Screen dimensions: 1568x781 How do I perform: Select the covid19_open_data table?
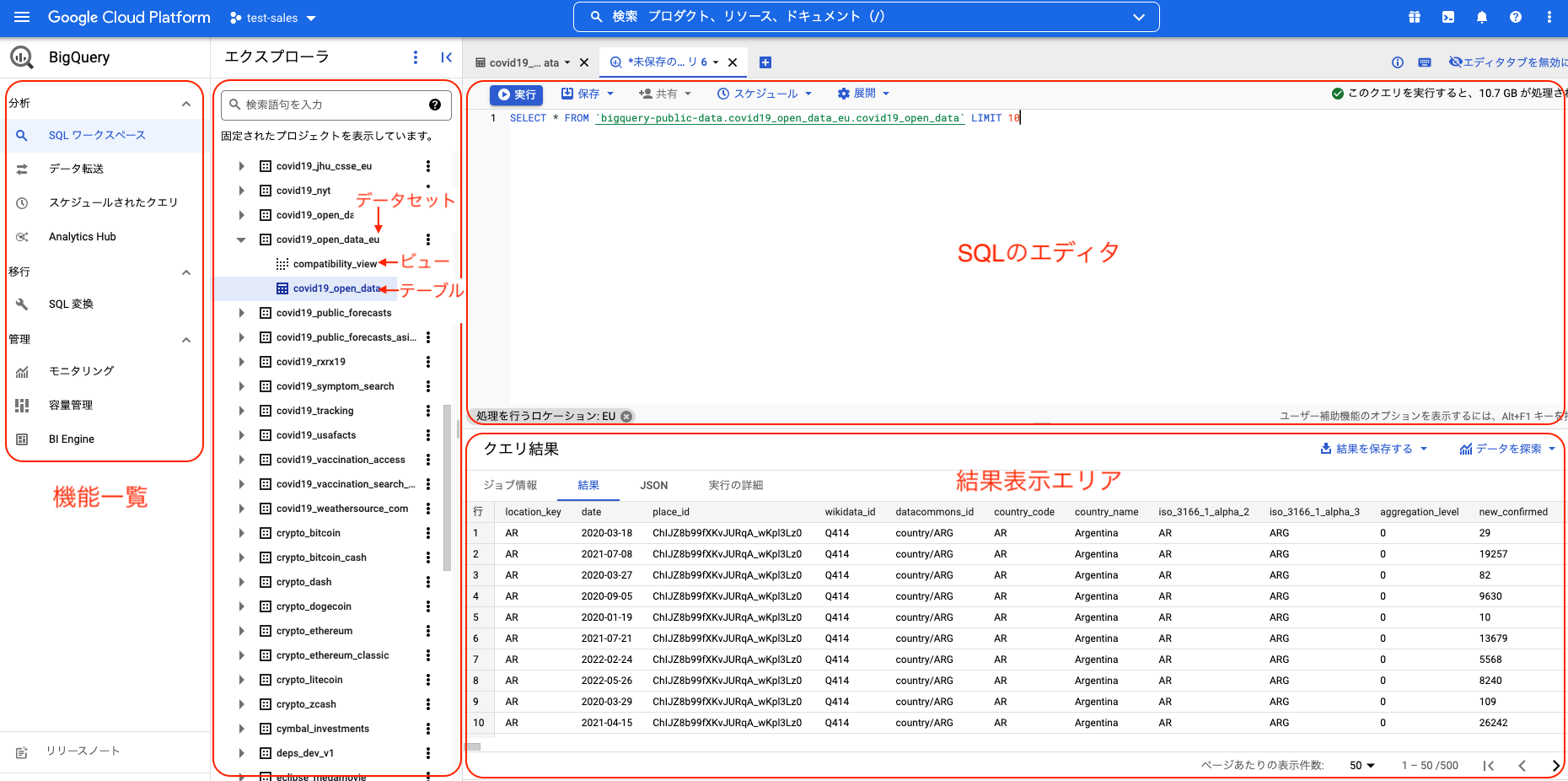point(336,288)
